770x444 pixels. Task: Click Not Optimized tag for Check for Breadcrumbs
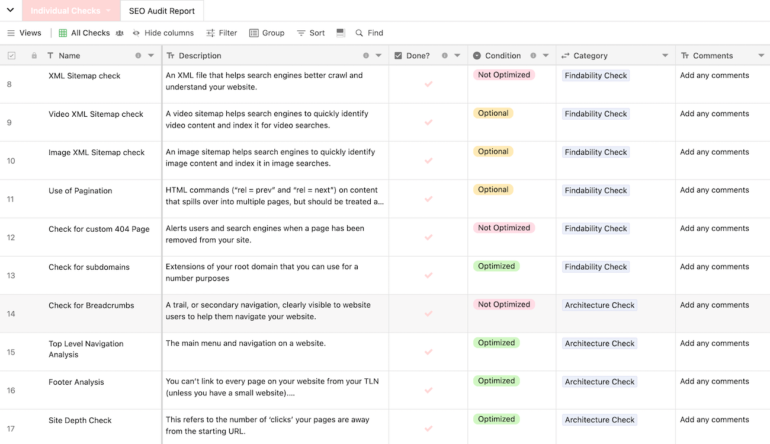point(504,305)
